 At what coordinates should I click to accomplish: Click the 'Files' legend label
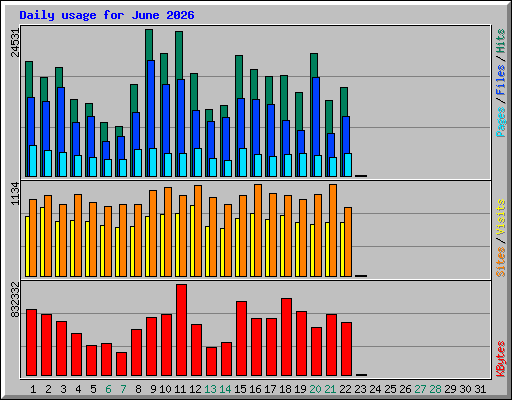[500, 80]
